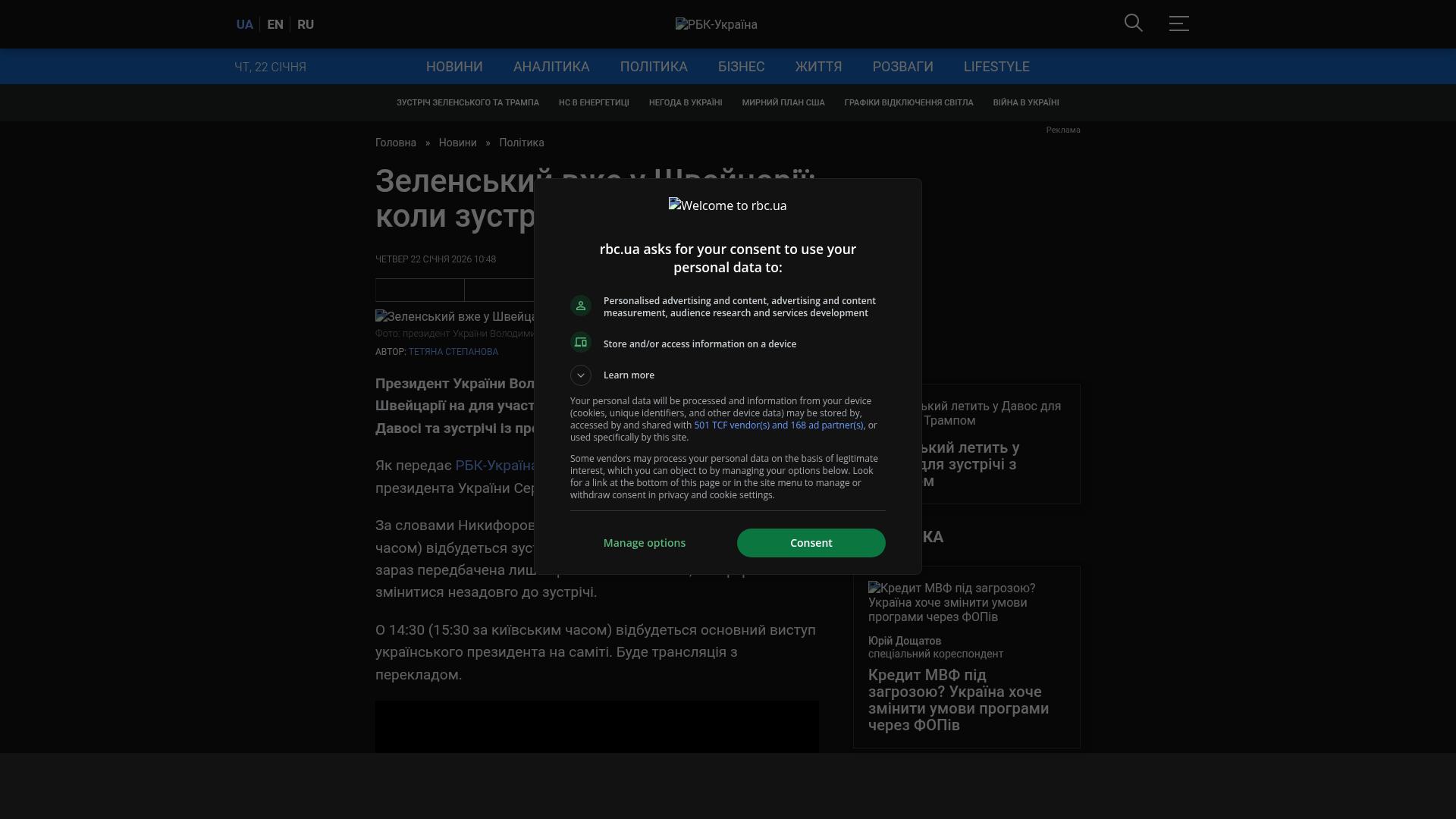Go to the АНАЛІТИКА menu item
The image size is (1456, 819).
(x=551, y=67)
